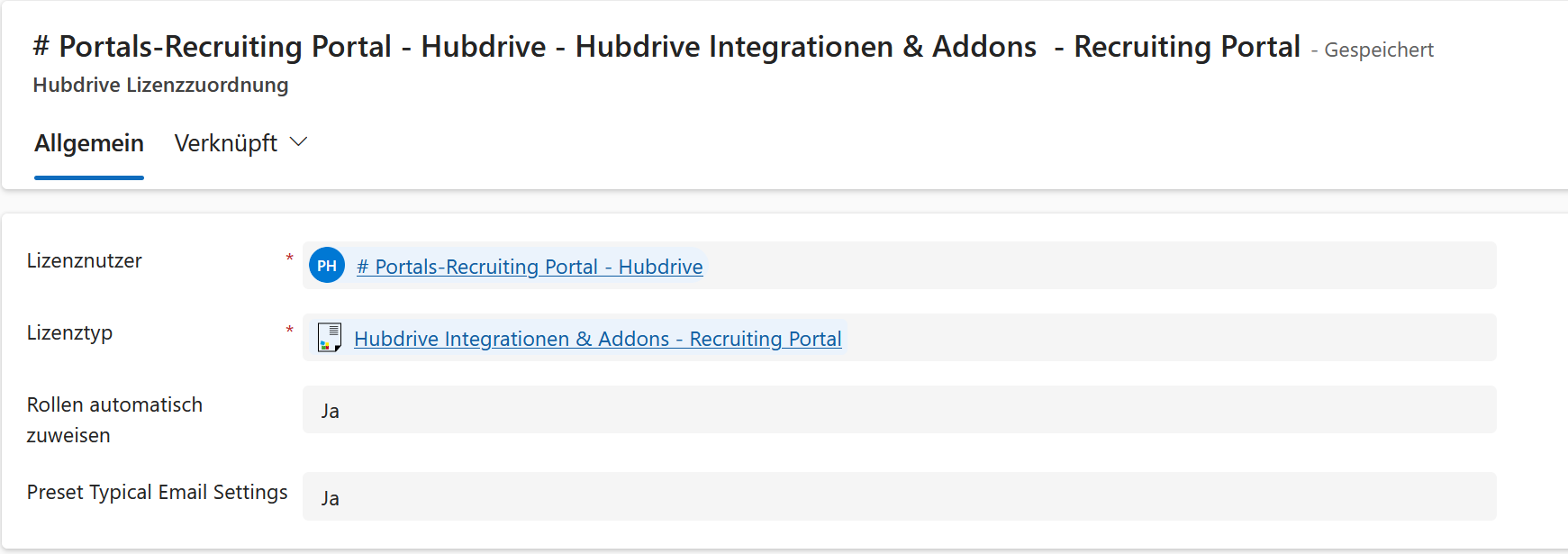
Task: Toggle the Preset Typical Email Settings Ja value
Action: [899, 496]
